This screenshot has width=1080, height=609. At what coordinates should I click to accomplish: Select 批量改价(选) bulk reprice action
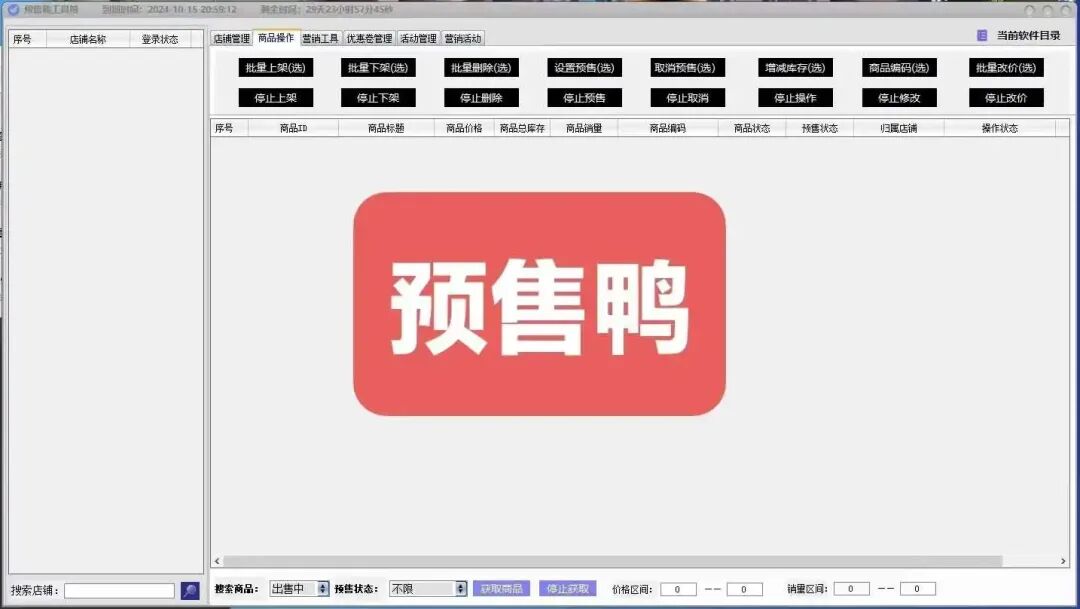[1005, 67]
